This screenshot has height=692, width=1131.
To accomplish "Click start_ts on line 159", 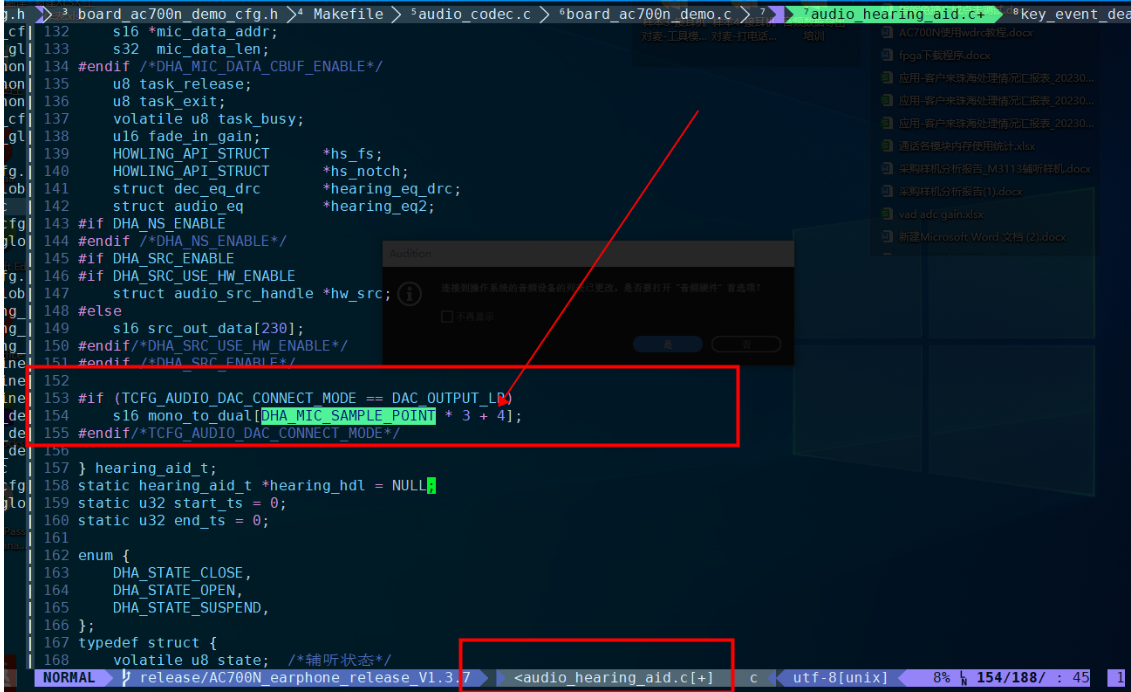I will click(x=208, y=503).
